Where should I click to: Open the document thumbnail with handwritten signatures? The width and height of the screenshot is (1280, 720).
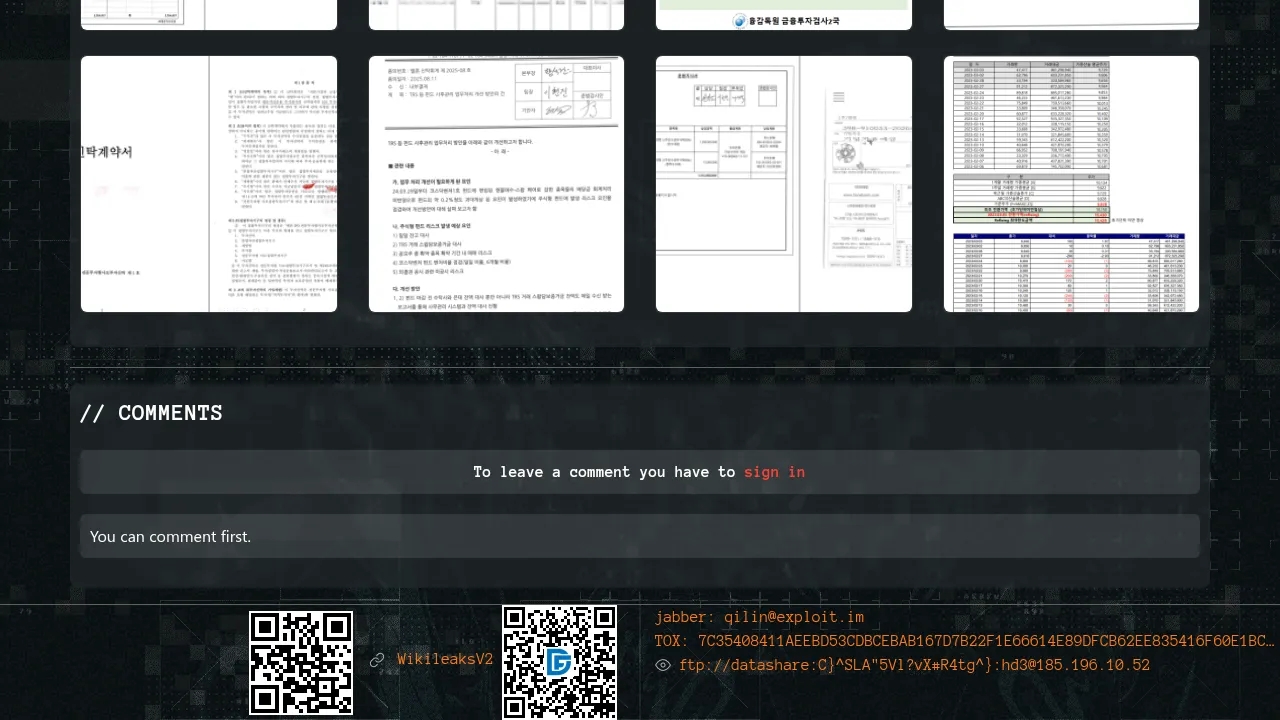[496, 184]
